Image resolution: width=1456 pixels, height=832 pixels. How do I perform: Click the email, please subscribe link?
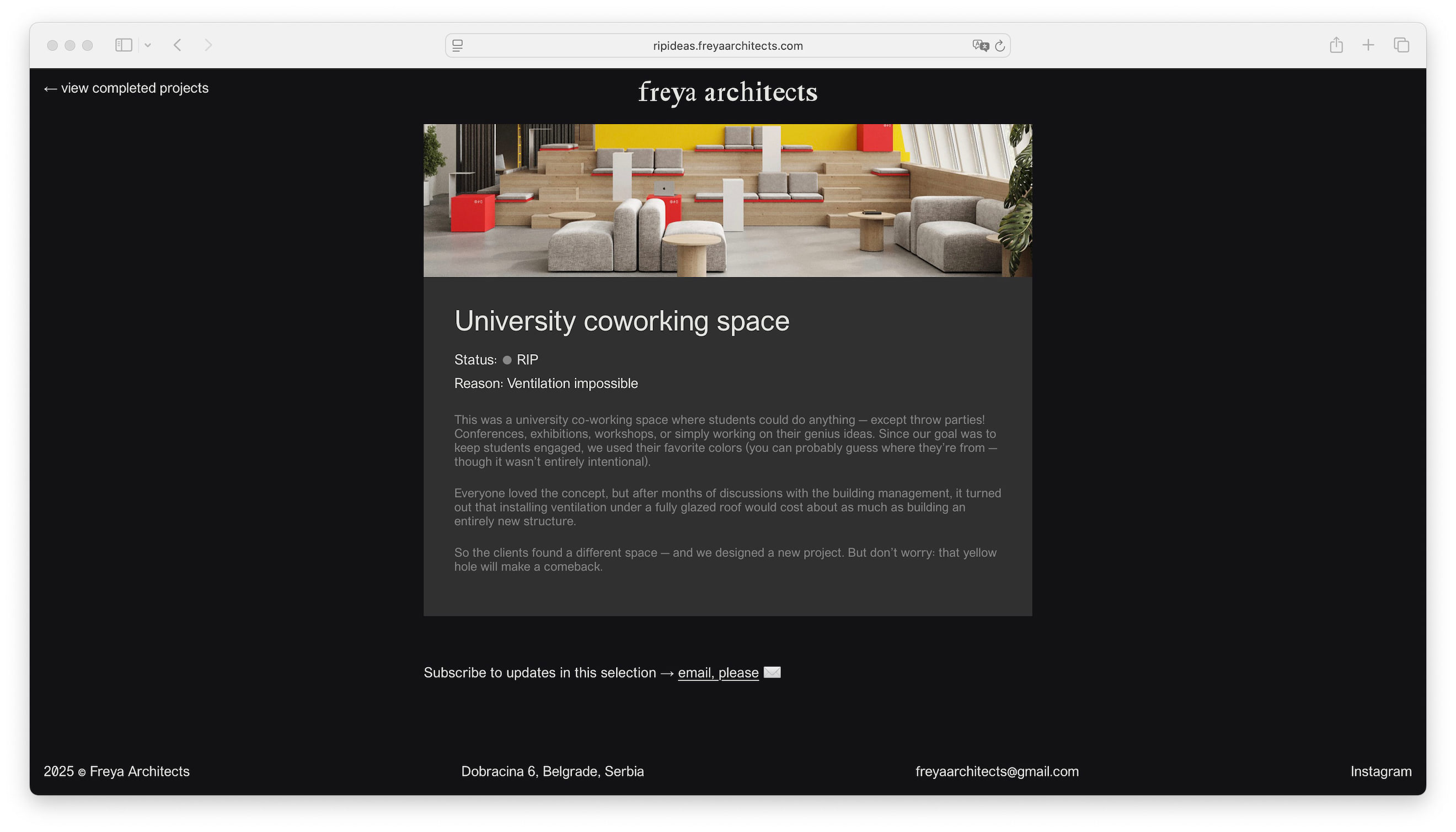[718, 673]
